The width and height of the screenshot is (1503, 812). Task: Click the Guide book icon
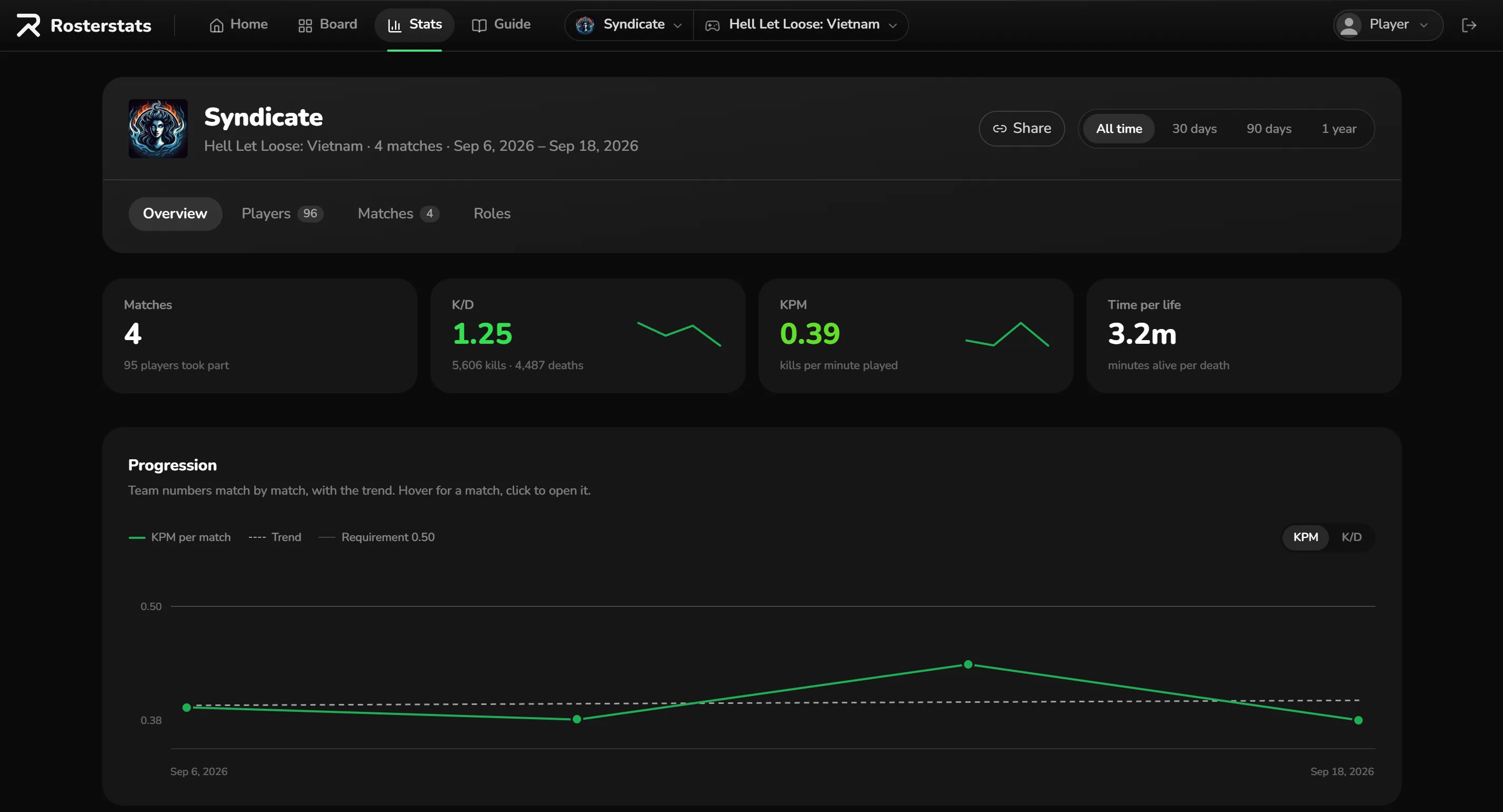(x=479, y=25)
